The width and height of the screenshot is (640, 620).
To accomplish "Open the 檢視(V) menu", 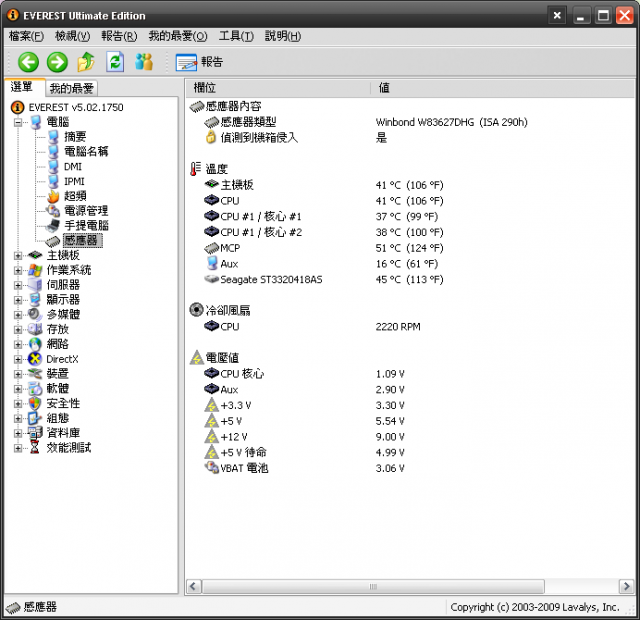I will click(72, 36).
